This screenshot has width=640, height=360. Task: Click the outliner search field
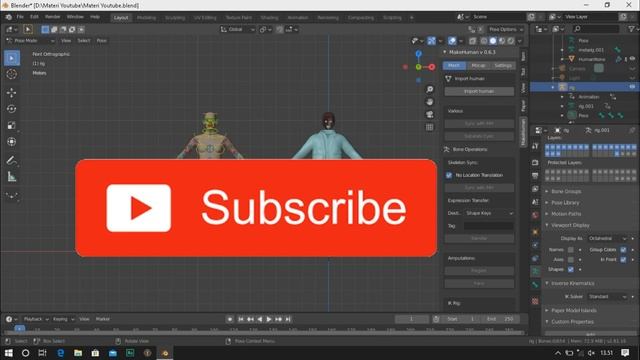(596, 29)
